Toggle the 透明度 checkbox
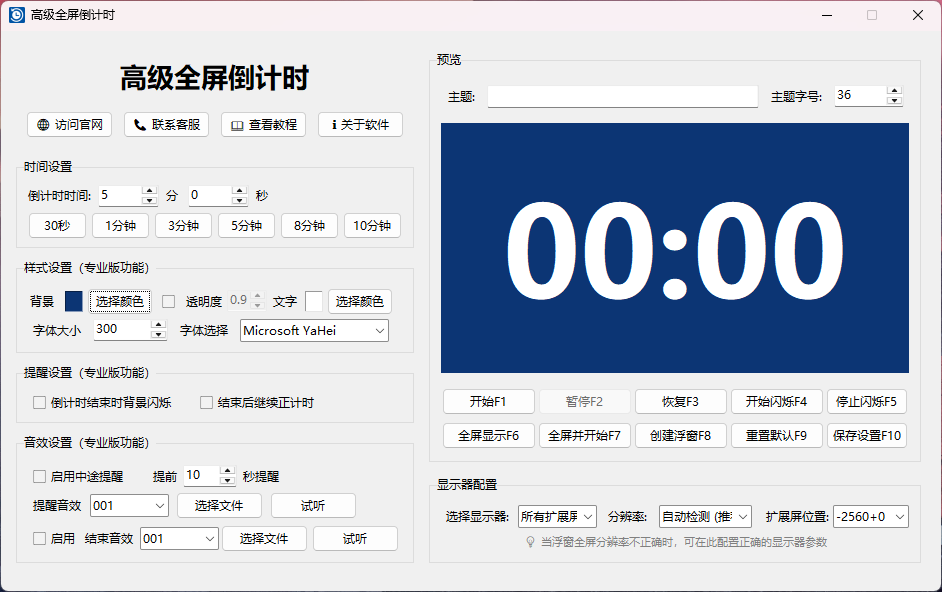The height and width of the screenshot is (592, 942). click(166, 300)
